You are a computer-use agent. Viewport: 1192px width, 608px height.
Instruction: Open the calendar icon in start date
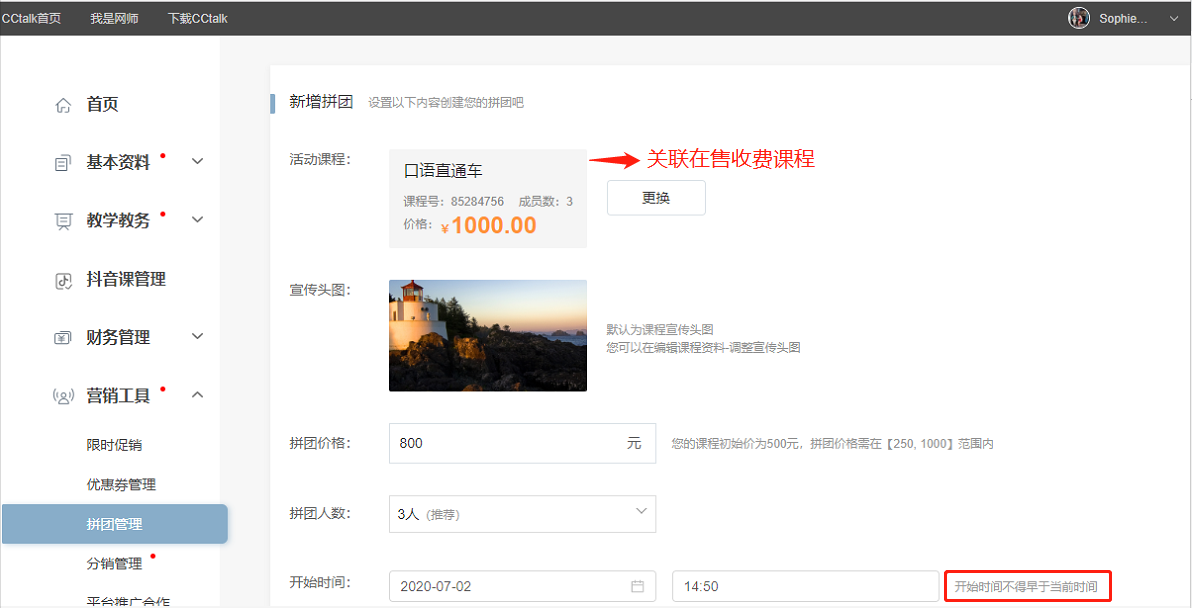point(638,586)
